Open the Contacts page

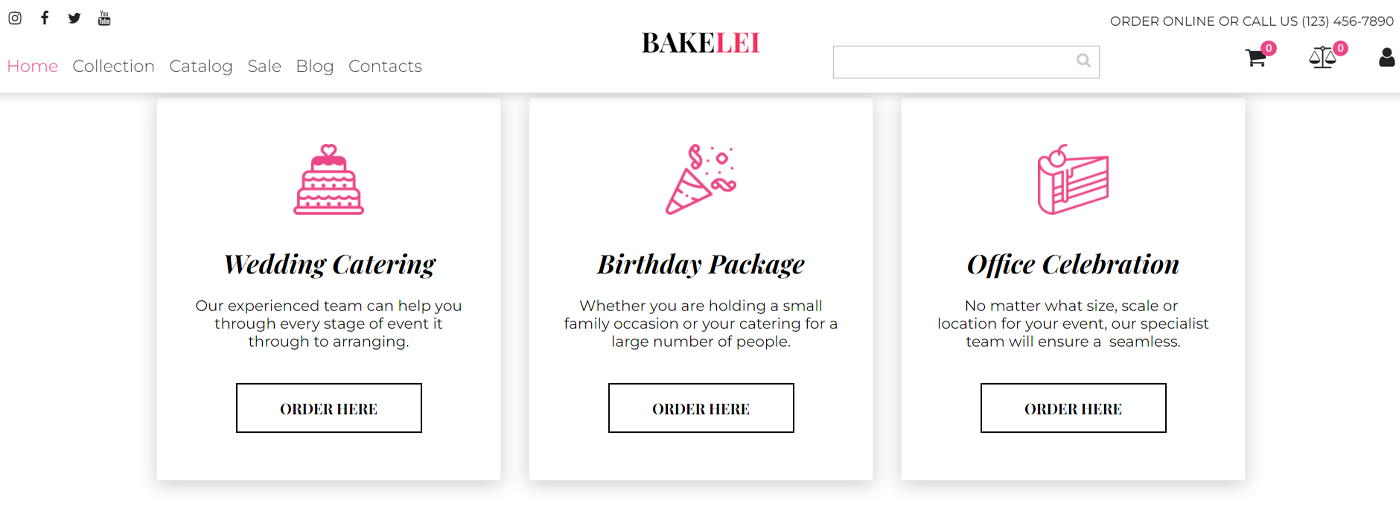(385, 66)
